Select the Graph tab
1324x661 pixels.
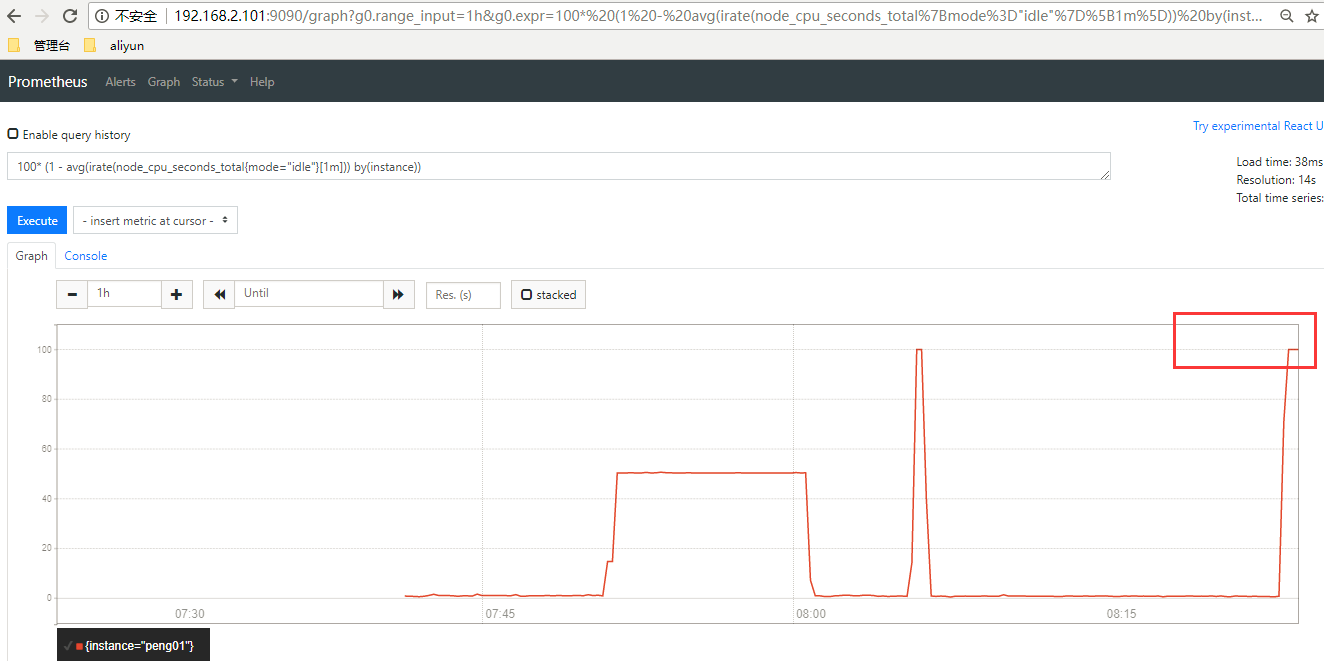coord(31,256)
